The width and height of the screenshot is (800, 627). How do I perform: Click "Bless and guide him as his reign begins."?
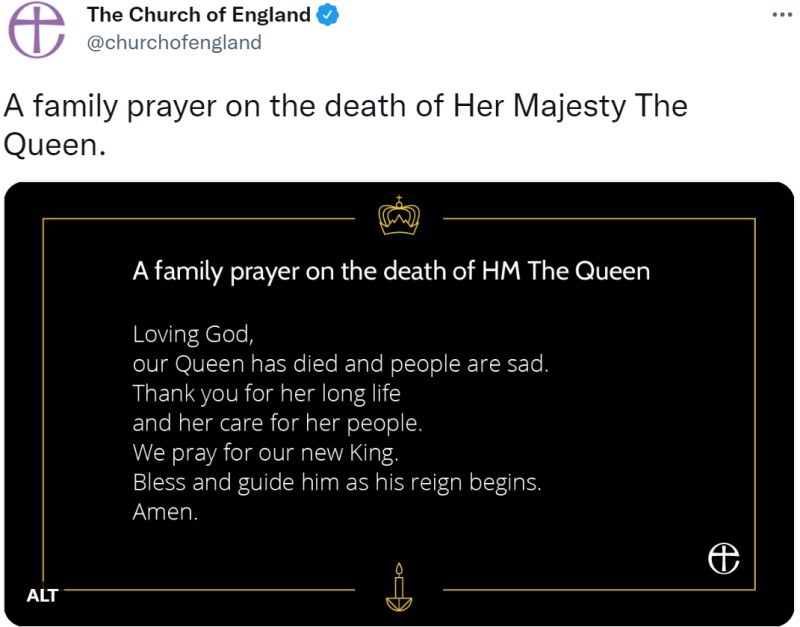coord(336,483)
